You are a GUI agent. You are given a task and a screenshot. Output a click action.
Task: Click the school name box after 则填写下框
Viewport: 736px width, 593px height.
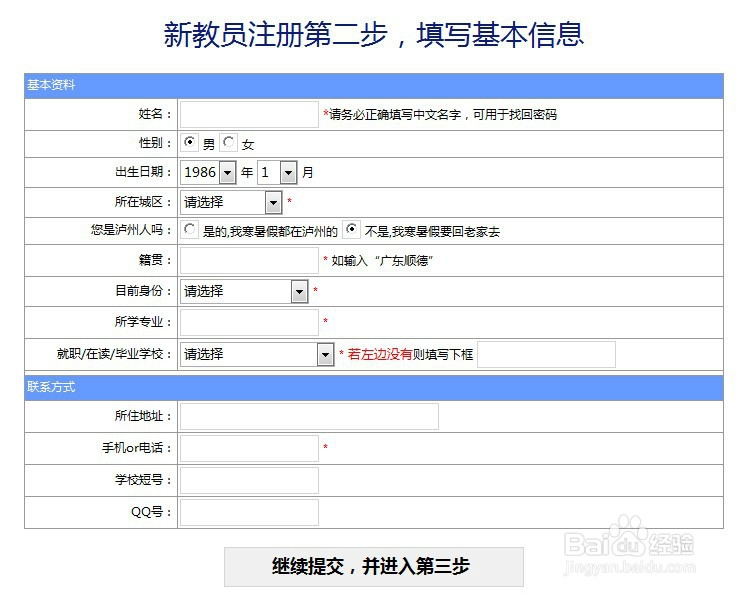pos(546,354)
